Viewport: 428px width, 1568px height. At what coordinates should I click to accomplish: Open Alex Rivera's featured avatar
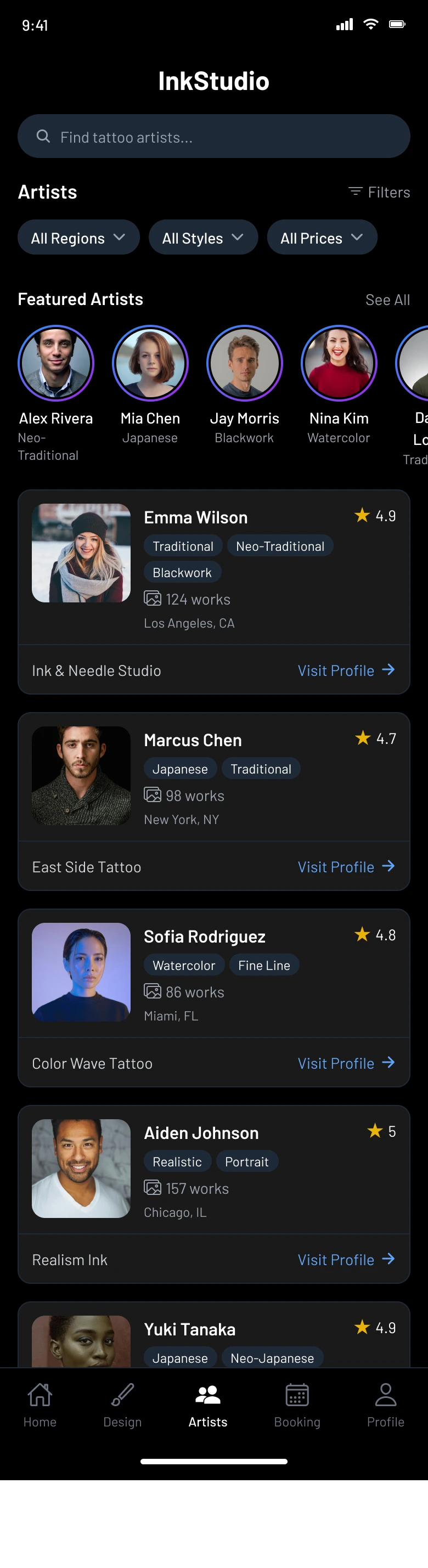tap(56, 363)
